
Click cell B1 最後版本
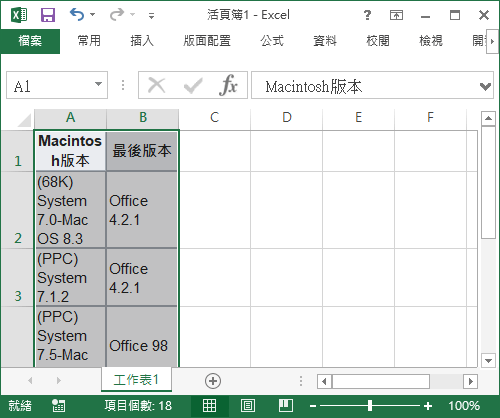142,151
